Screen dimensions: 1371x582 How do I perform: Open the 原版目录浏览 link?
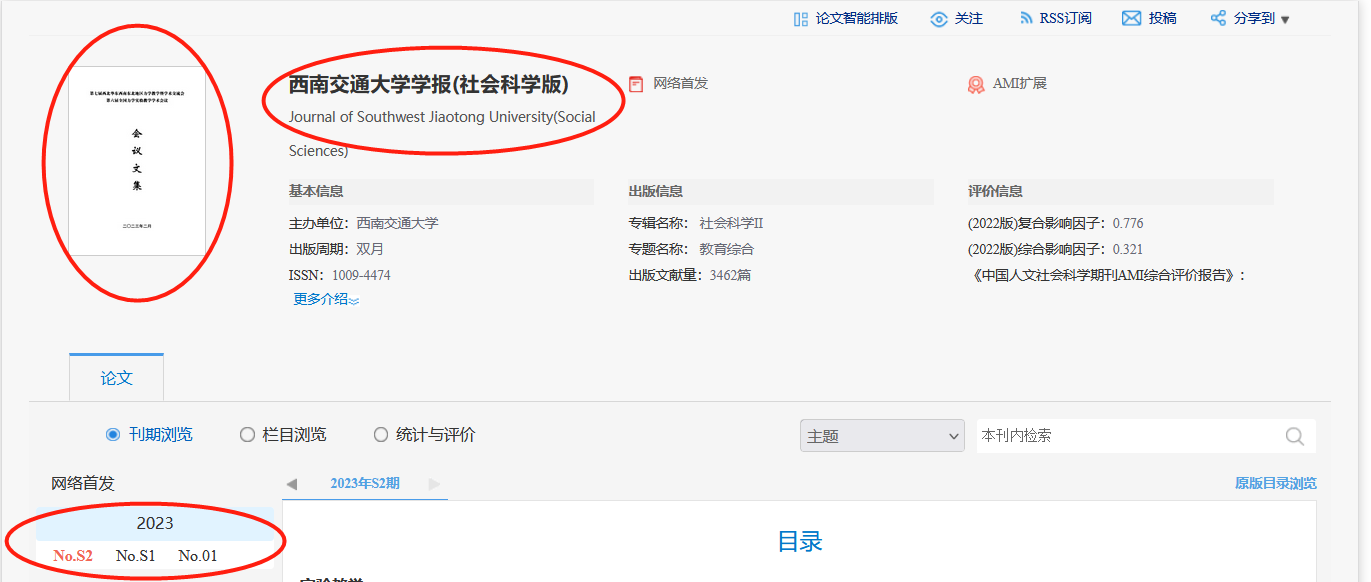coord(1276,483)
